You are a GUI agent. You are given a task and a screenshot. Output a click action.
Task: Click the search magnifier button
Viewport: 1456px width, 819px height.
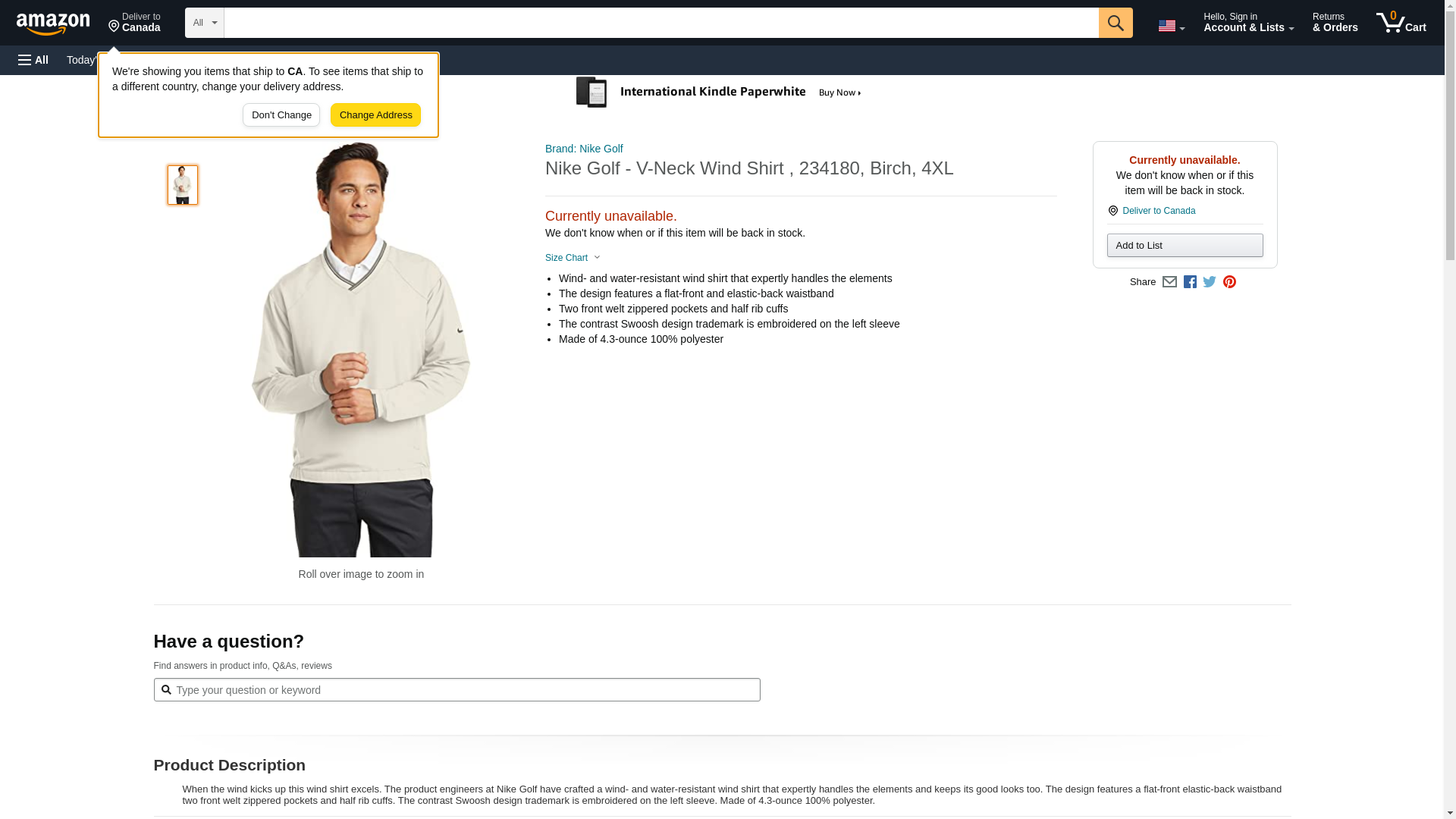tap(1115, 23)
